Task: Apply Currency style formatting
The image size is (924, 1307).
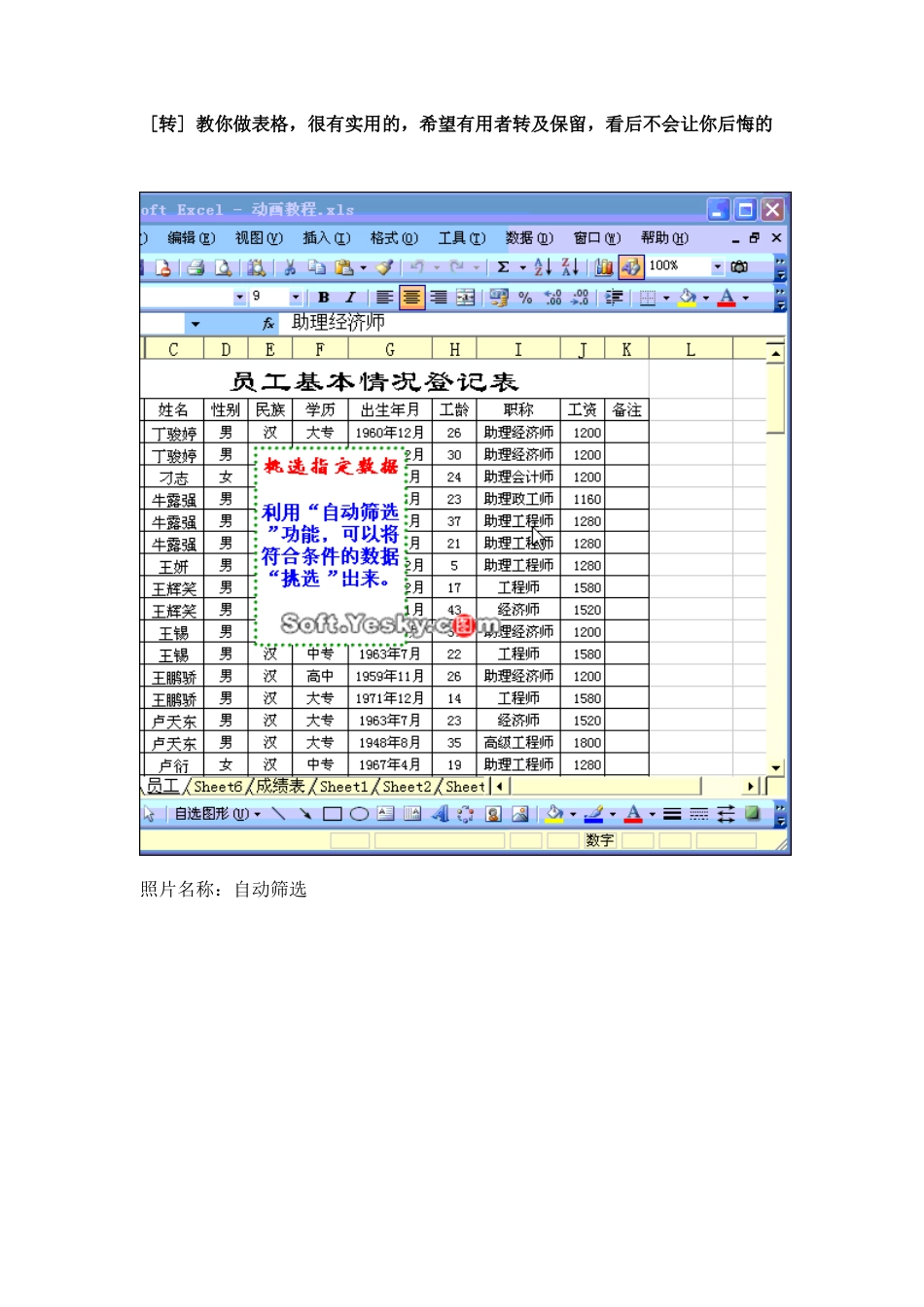Action: [499, 298]
